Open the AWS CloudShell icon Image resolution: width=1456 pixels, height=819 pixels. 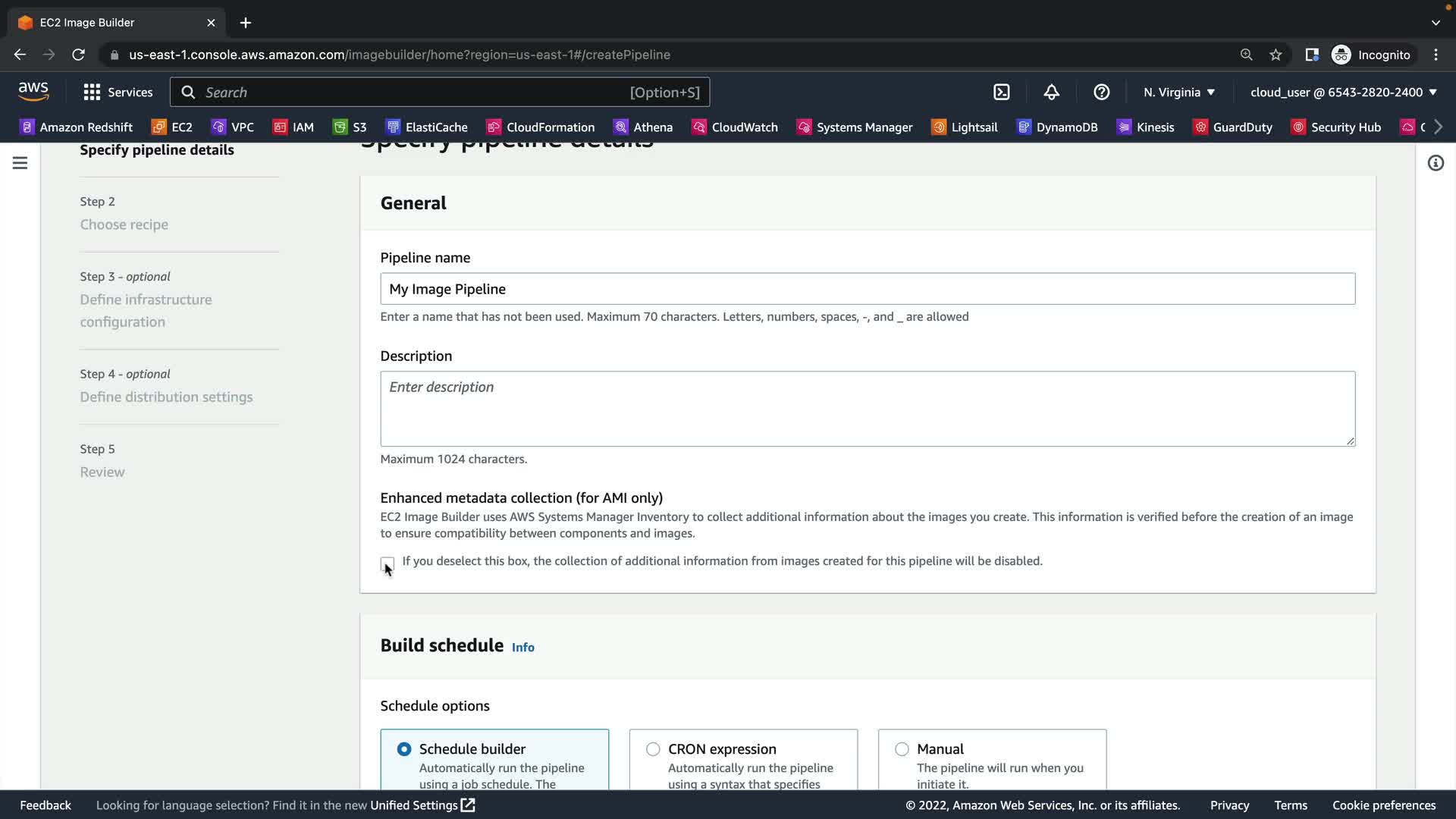pos(1002,92)
